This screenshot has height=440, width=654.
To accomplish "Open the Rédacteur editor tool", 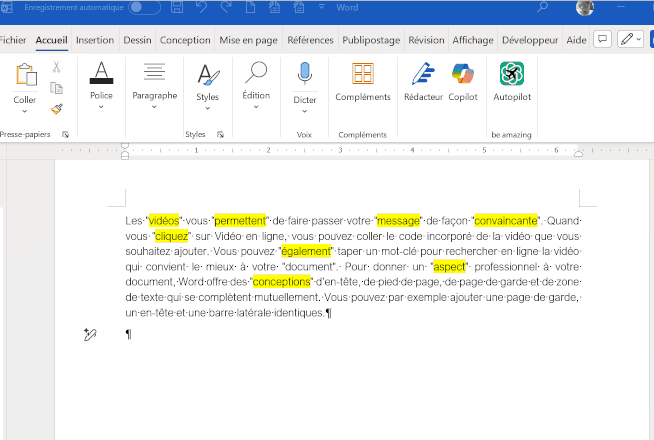I will 423,82.
